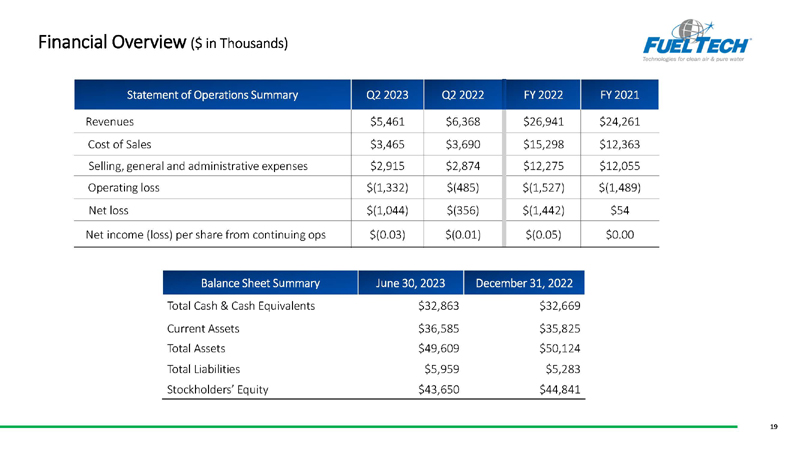800x450 pixels.
Task: Click Net income per share row label
Action: click(206, 235)
